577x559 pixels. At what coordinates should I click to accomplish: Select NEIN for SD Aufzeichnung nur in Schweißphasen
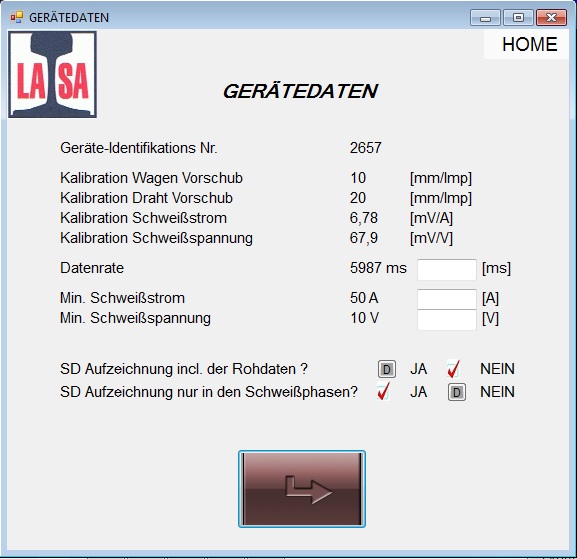click(457, 392)
